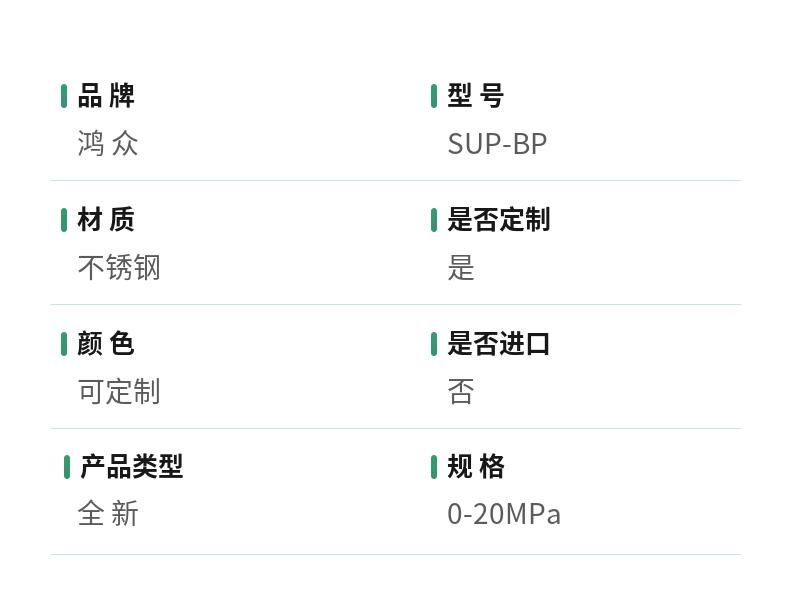This screenshot has width=790, height=600.
Task: Click the specification value 0-20MPa
Action: pos(504,514)
